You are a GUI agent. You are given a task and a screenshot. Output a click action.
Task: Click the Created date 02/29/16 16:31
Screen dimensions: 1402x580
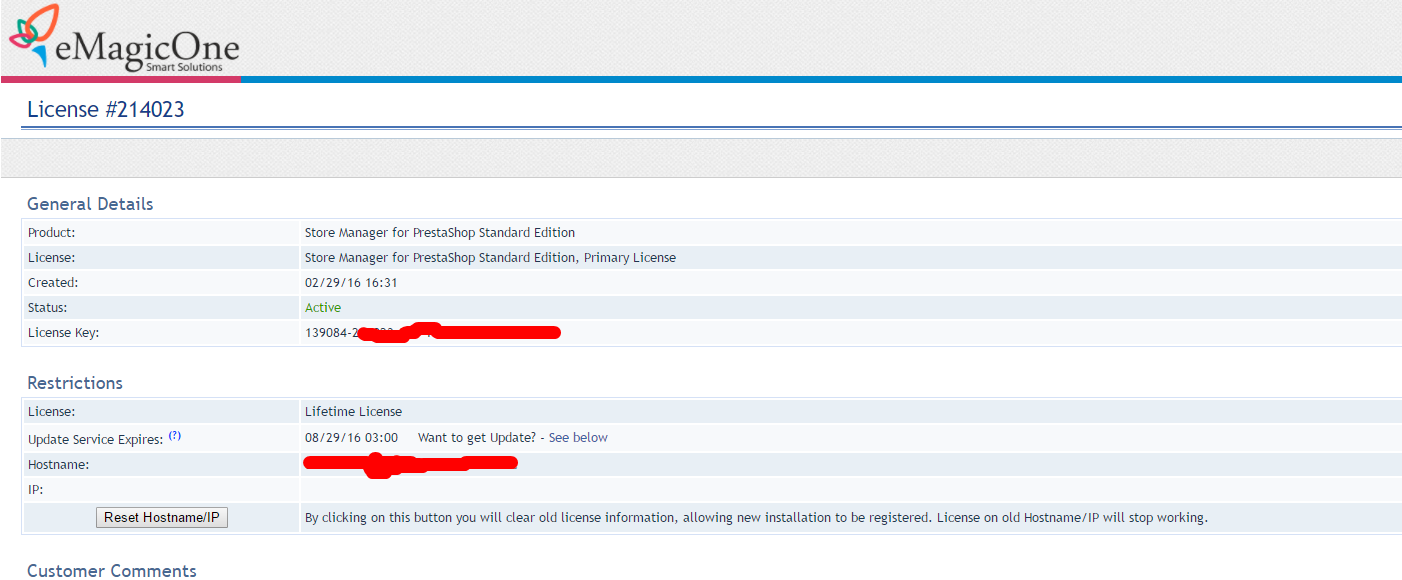click(x=351, y=283)
